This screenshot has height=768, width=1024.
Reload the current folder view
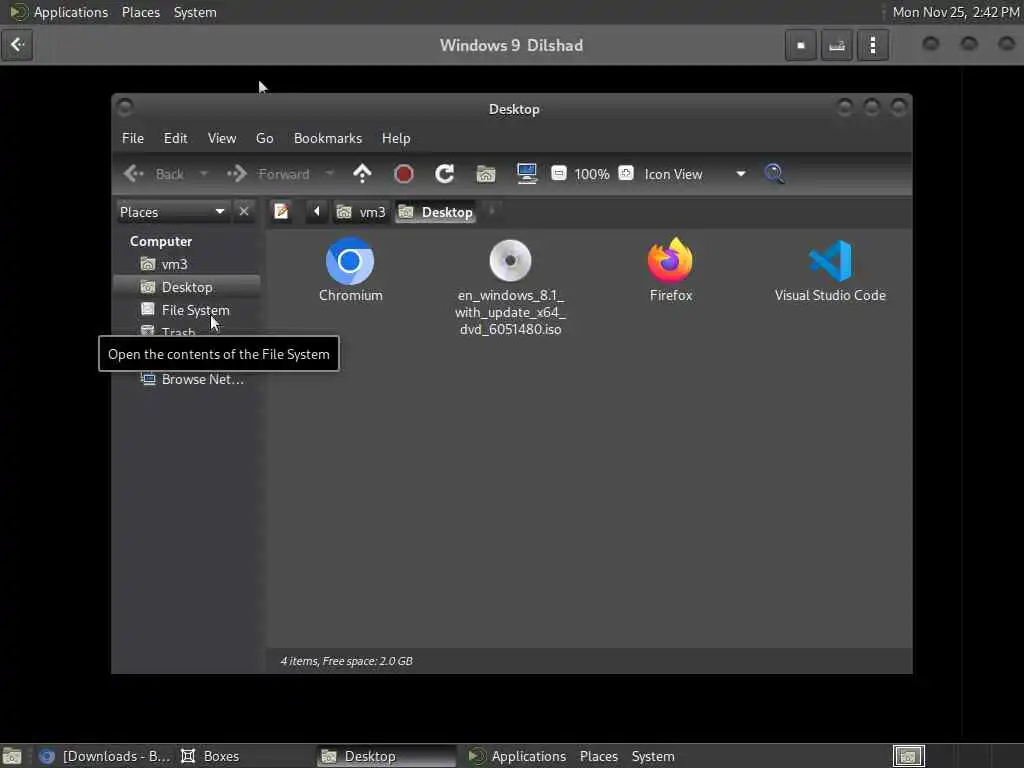(445, 174)
